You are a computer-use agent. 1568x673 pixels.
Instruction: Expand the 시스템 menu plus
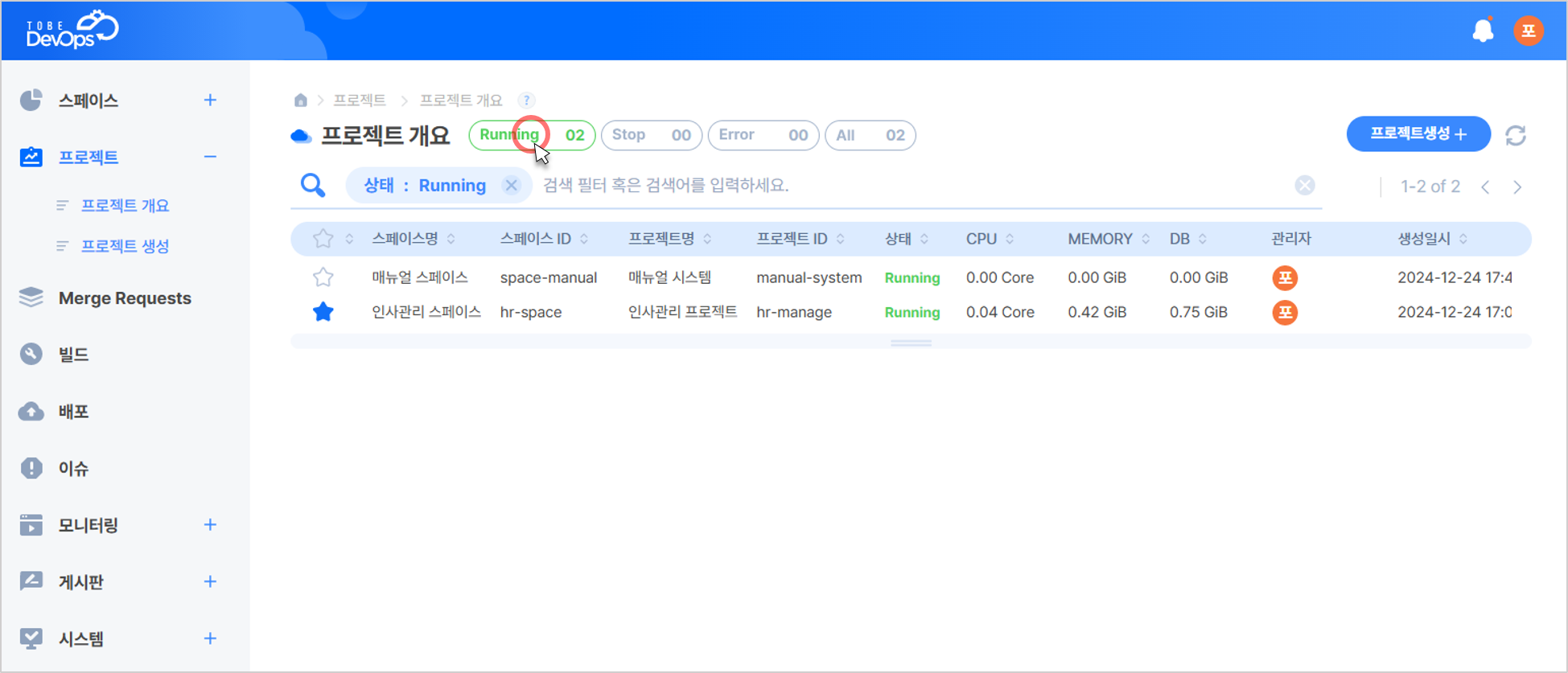pyautogui.click(x=210, y=638)
